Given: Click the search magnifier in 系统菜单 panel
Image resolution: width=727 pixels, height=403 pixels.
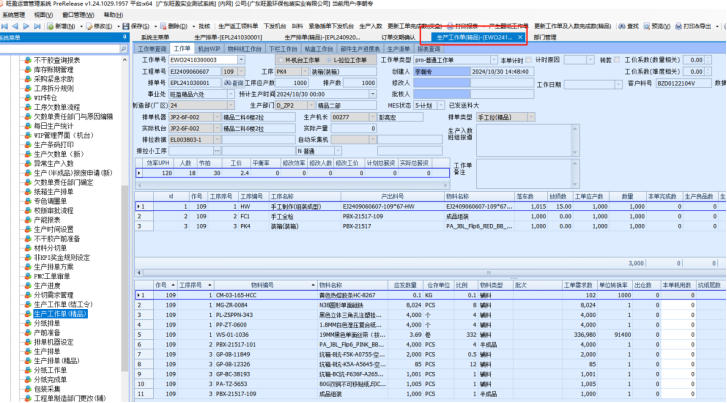Looking at the screenshot, I should [x=123, y=49].
